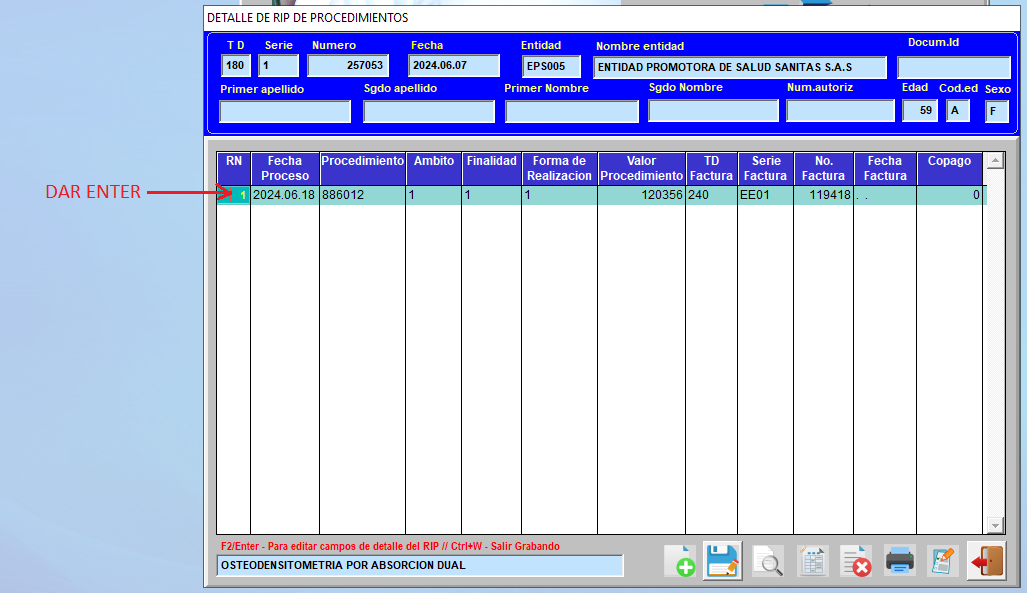Image resolution: width=1027 pixels, height=593 pixels.
Task: Click the Primer apellido input field
Action: [285, 111]
